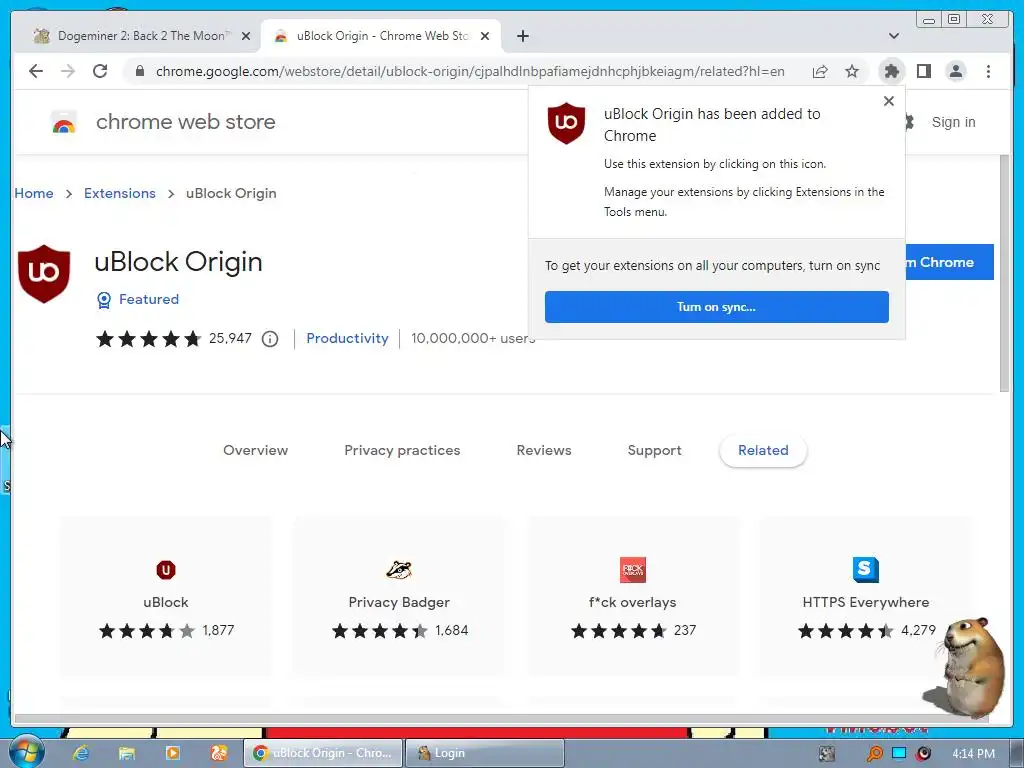Screen dimensions: 1024x768
Task: Click the Sign in link
Action: [x=953, y=122]
